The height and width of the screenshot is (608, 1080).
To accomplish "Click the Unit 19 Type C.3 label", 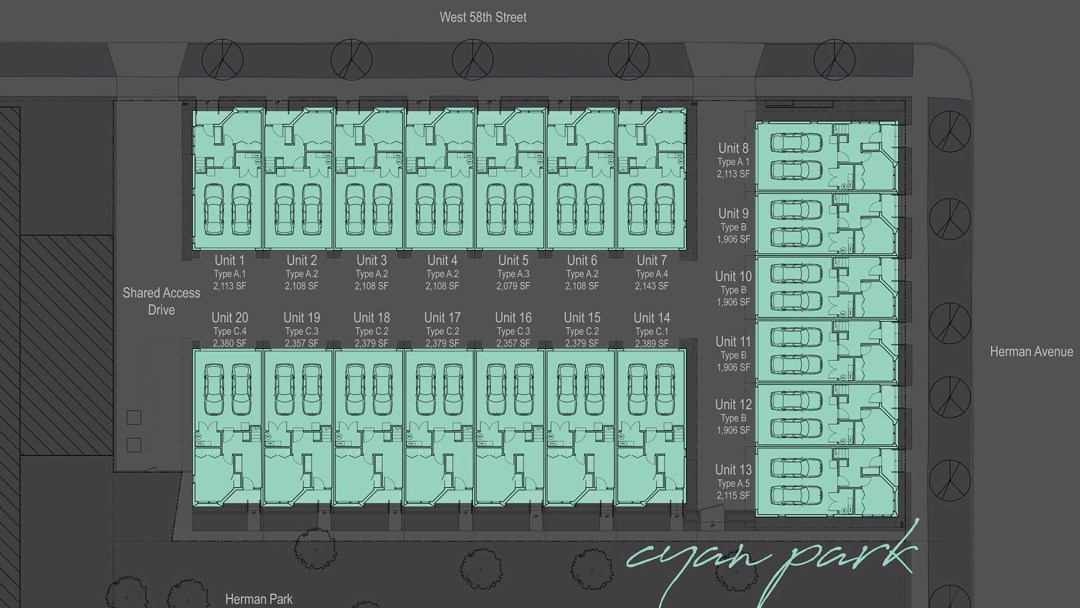I will click(301, 330).
